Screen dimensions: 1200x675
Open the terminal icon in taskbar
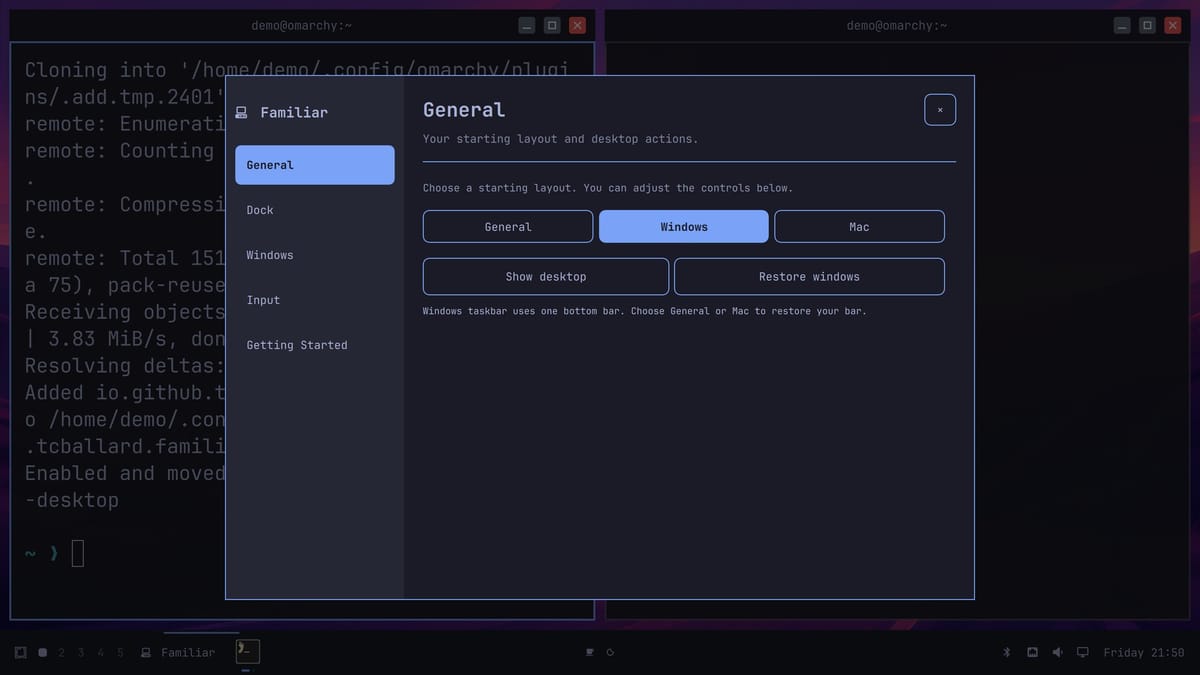(x=247, y=652)
